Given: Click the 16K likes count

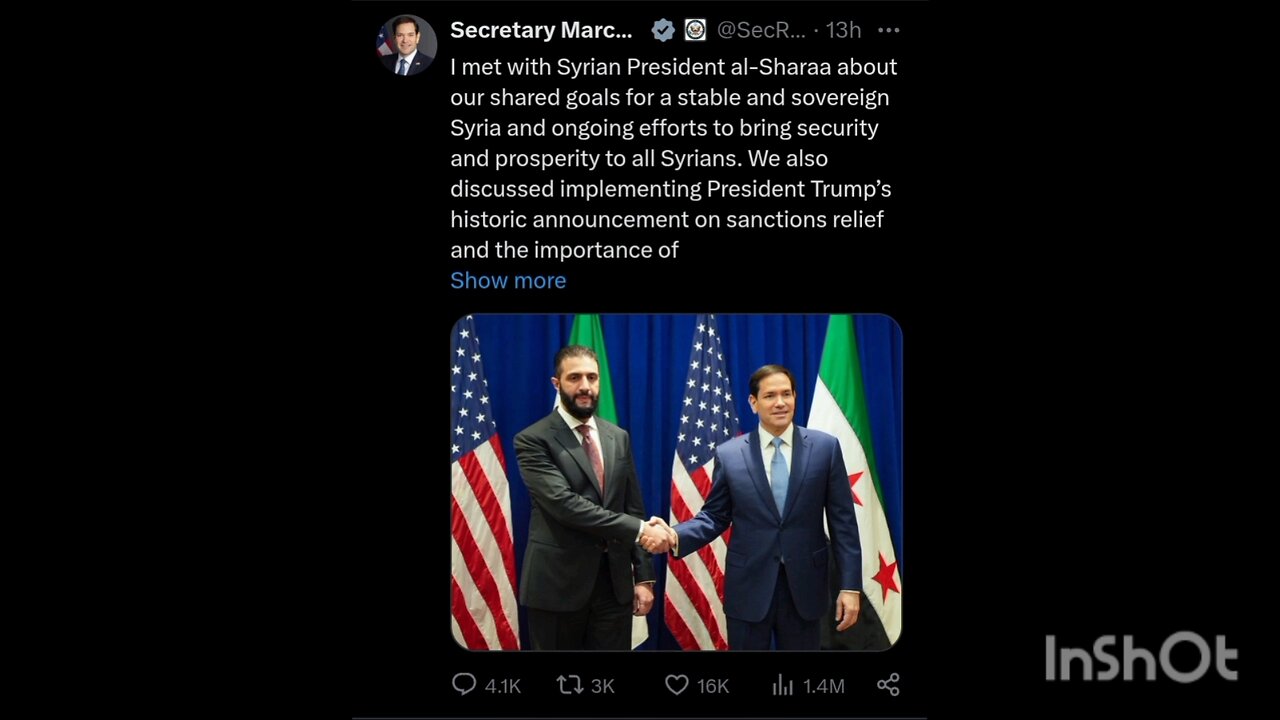Looking at the screenshot, I should 713,686.
